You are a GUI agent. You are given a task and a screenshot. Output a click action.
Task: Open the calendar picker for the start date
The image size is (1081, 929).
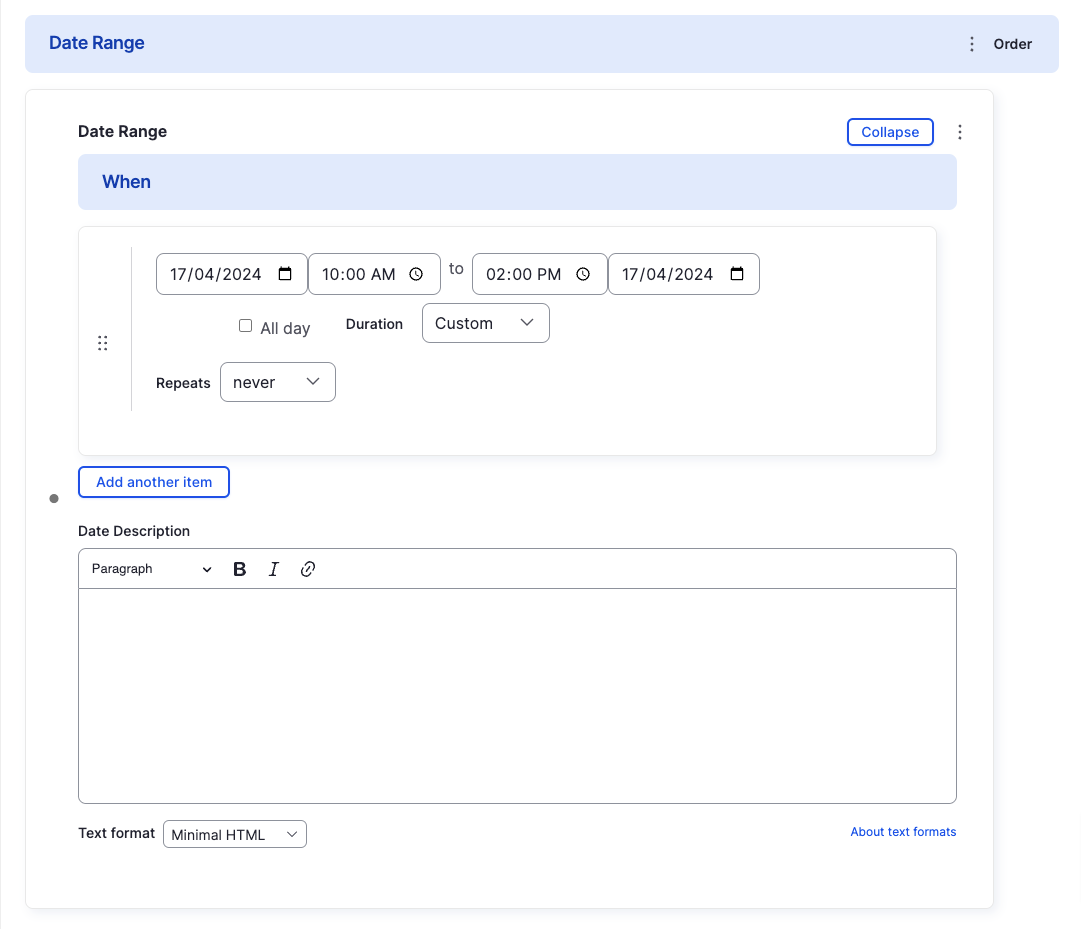tap(287, 273)
